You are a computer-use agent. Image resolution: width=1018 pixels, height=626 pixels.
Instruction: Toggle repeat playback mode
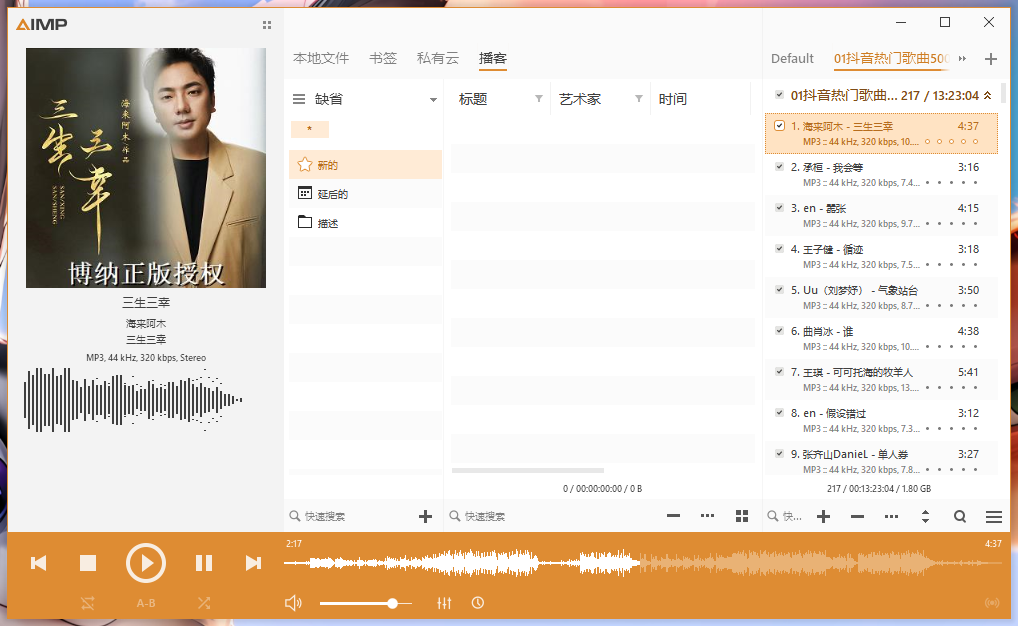pos(87,603)
